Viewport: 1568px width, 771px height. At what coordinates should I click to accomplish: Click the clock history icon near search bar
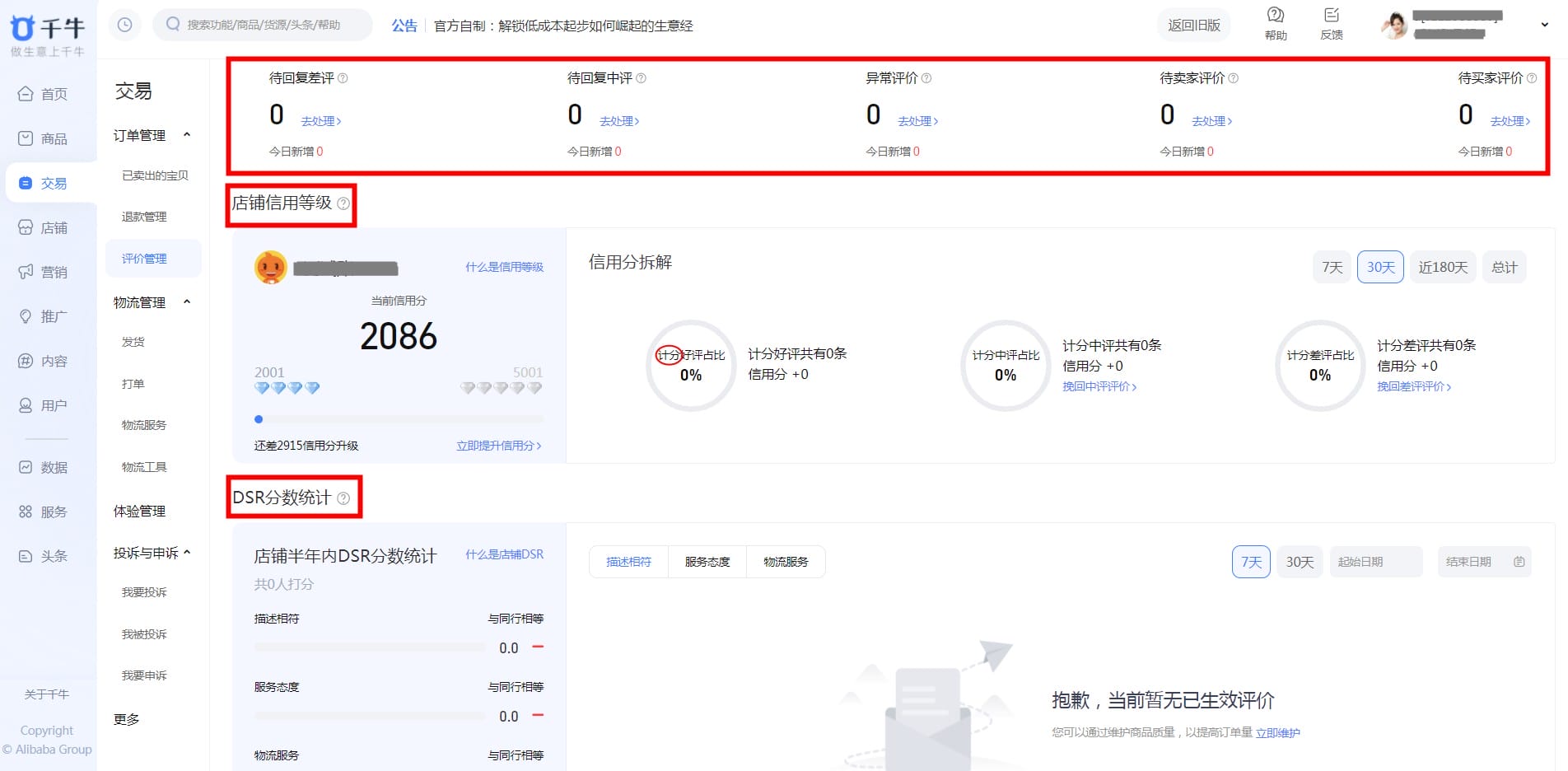click(125, 25)
